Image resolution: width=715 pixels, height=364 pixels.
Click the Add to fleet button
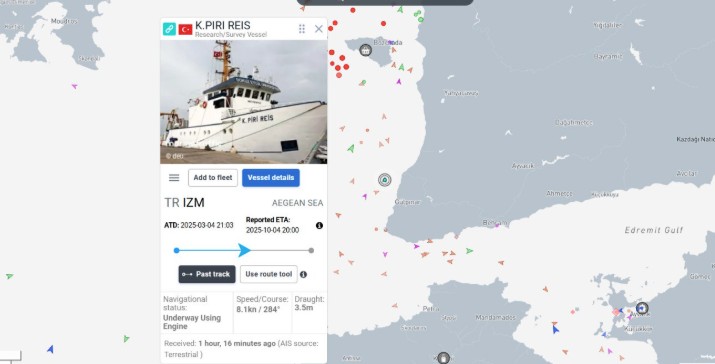tap(213, 178)
